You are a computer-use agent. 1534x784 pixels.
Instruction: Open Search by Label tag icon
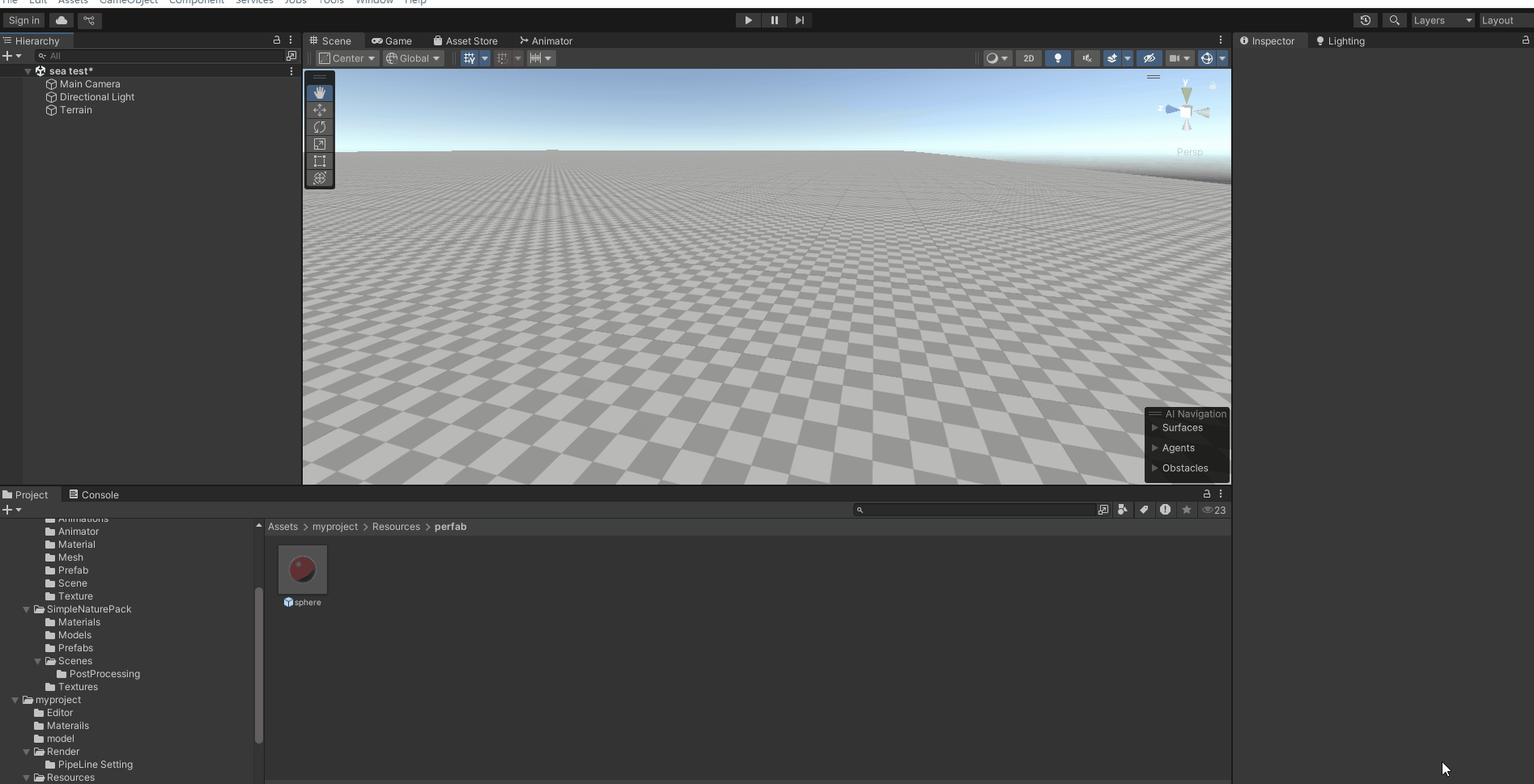click(1144, 510)
